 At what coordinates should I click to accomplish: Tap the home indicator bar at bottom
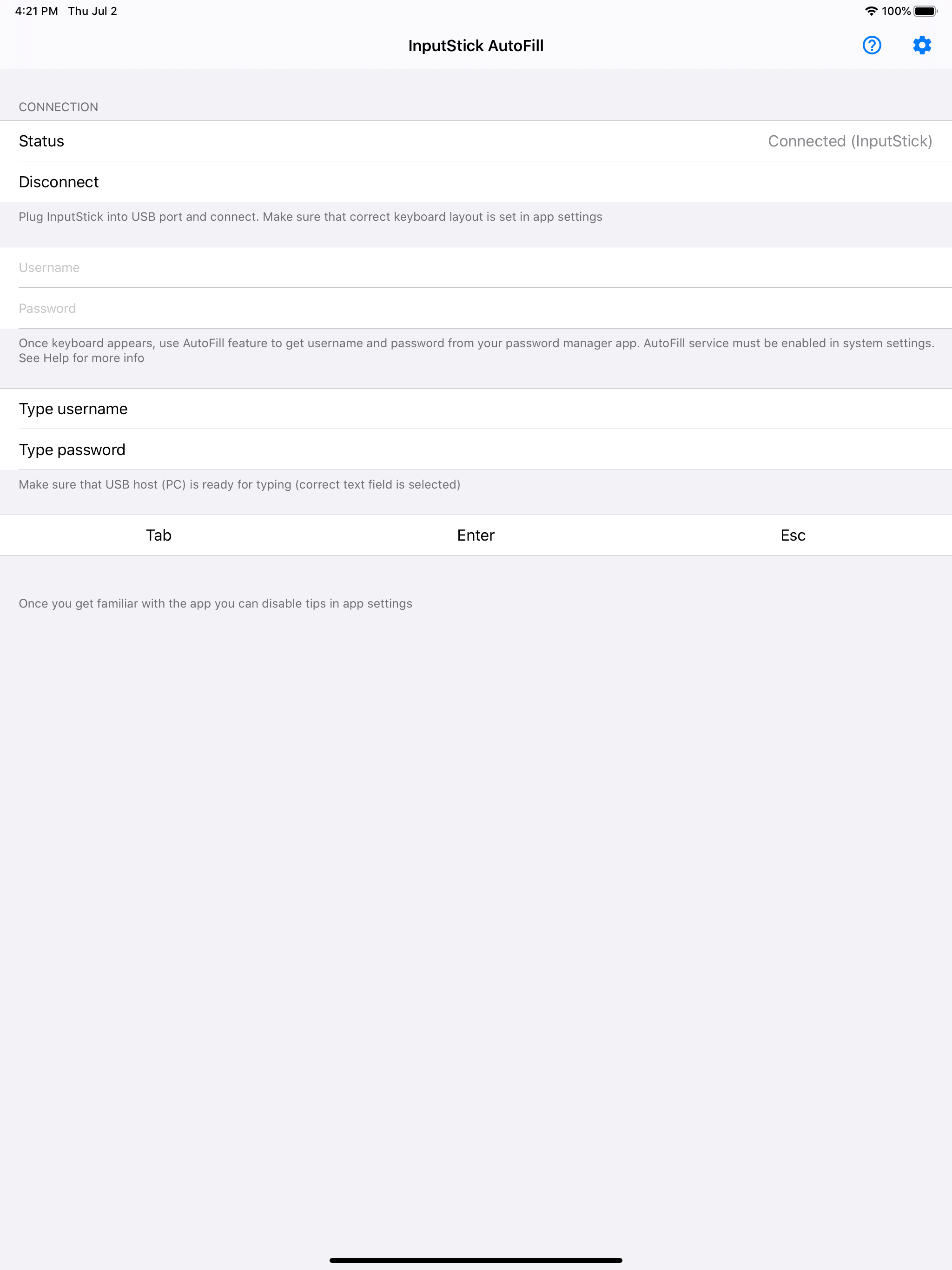tap(476, 1260)
